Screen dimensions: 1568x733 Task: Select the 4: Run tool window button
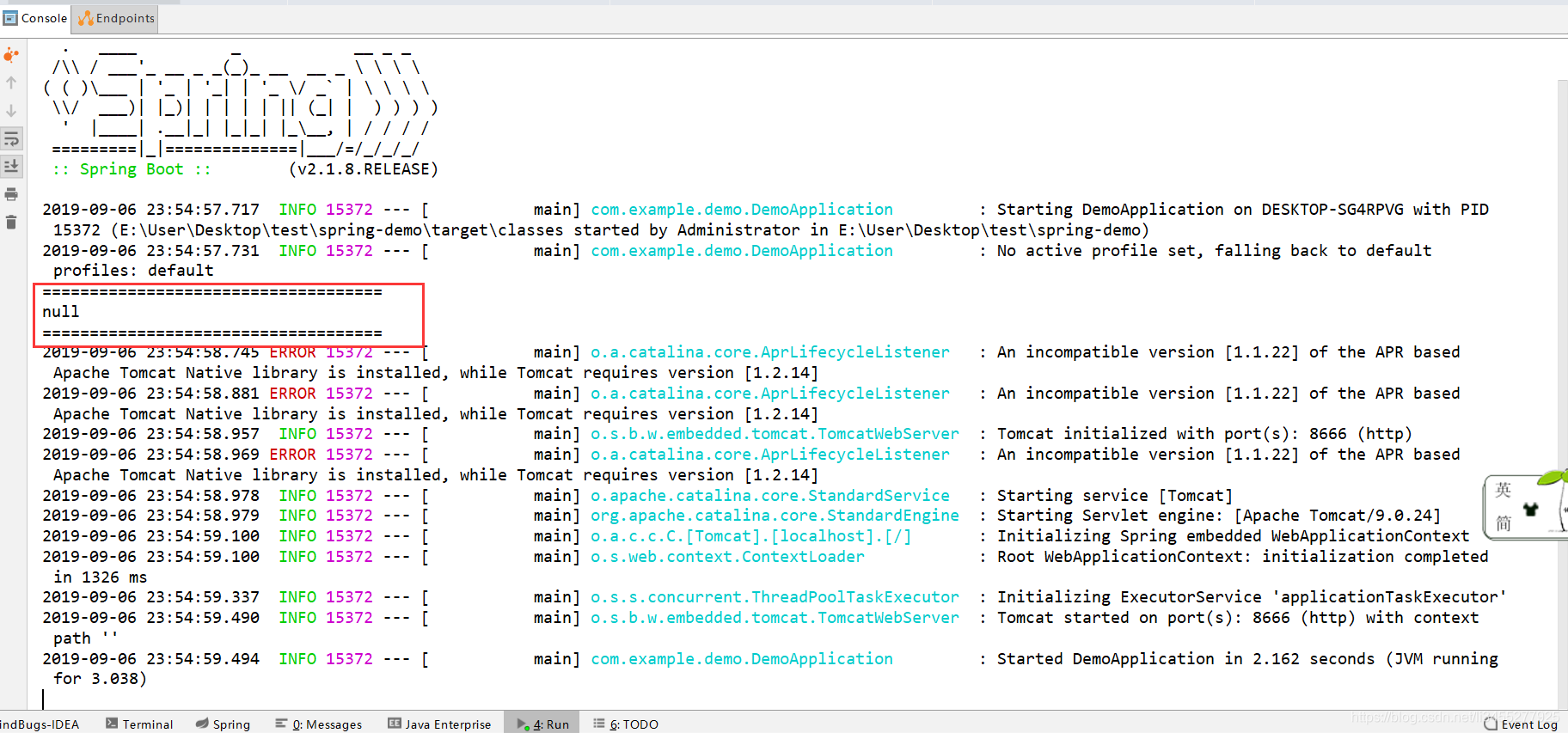tap(542, 724)
